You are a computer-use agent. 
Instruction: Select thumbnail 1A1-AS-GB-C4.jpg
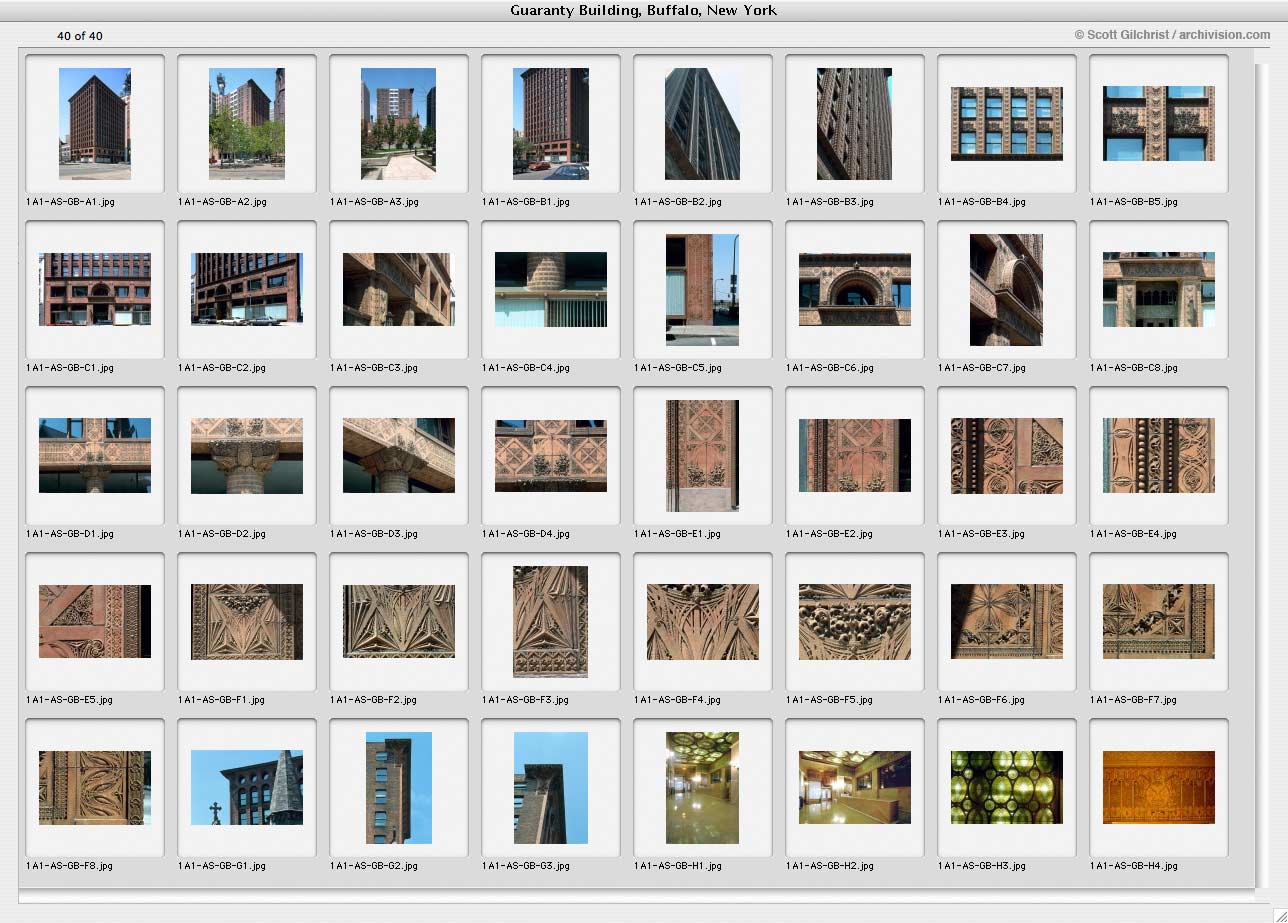pos(551,289)
